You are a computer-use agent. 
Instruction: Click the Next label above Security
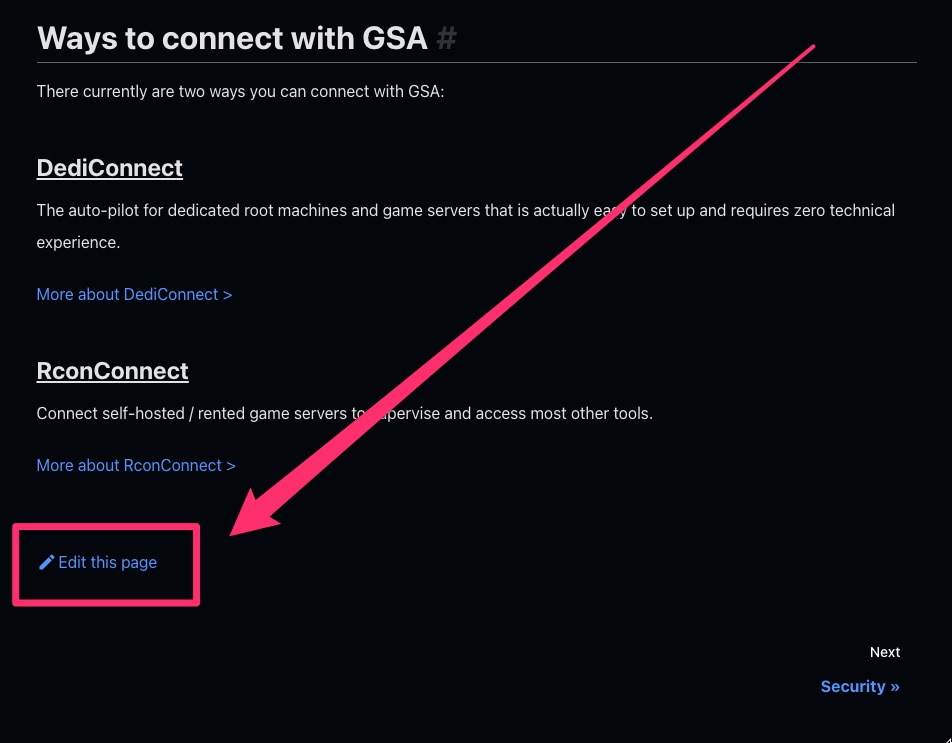884,652
